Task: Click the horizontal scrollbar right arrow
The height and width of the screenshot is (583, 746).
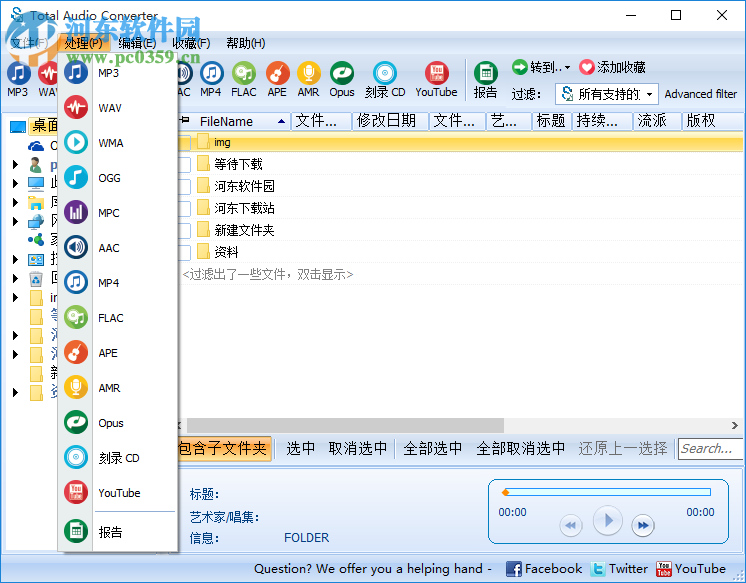Action: 735,425
